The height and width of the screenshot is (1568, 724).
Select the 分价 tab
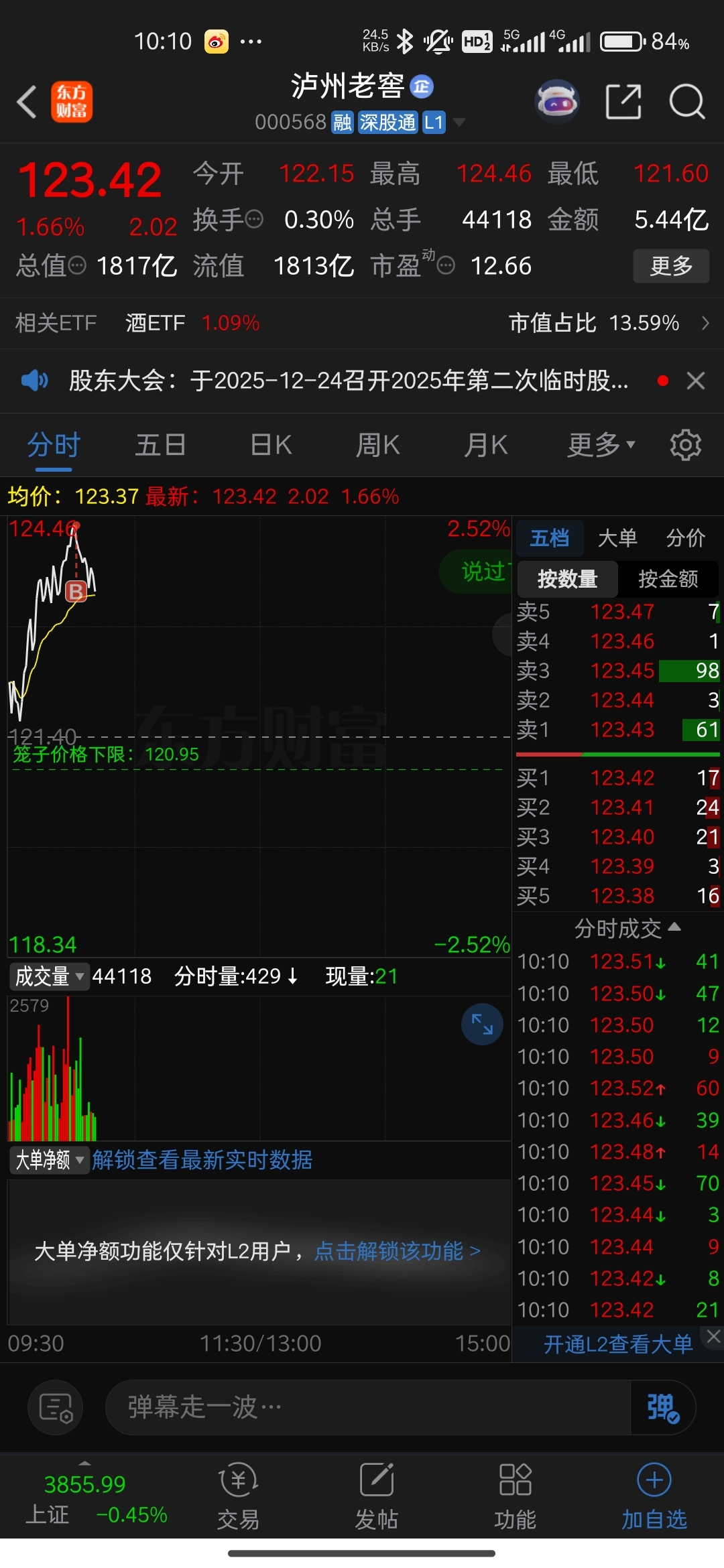(x=686, y=538)
